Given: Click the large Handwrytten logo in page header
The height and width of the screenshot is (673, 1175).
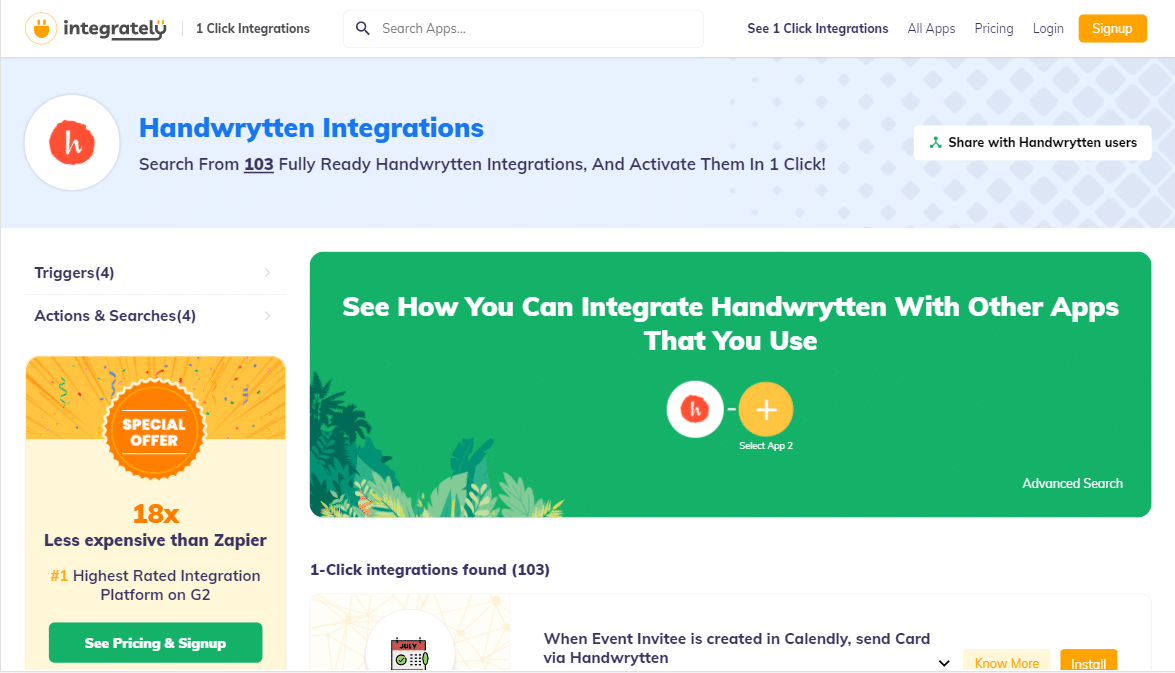Looking at the screenshot, I should click(x=72, y=143).
